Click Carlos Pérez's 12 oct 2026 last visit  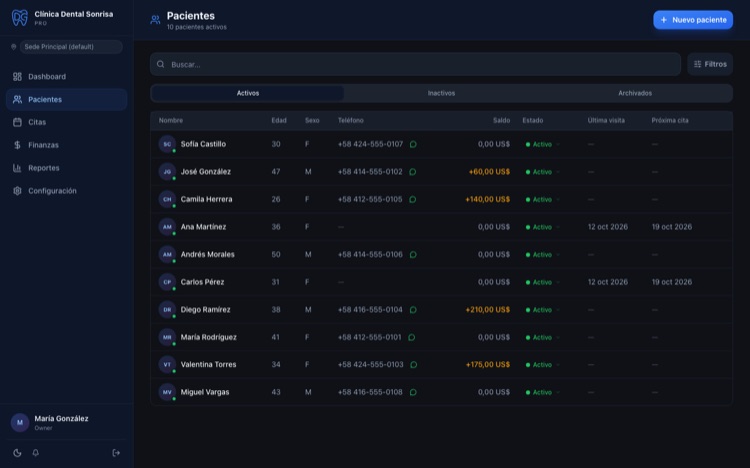coord(608,282)
